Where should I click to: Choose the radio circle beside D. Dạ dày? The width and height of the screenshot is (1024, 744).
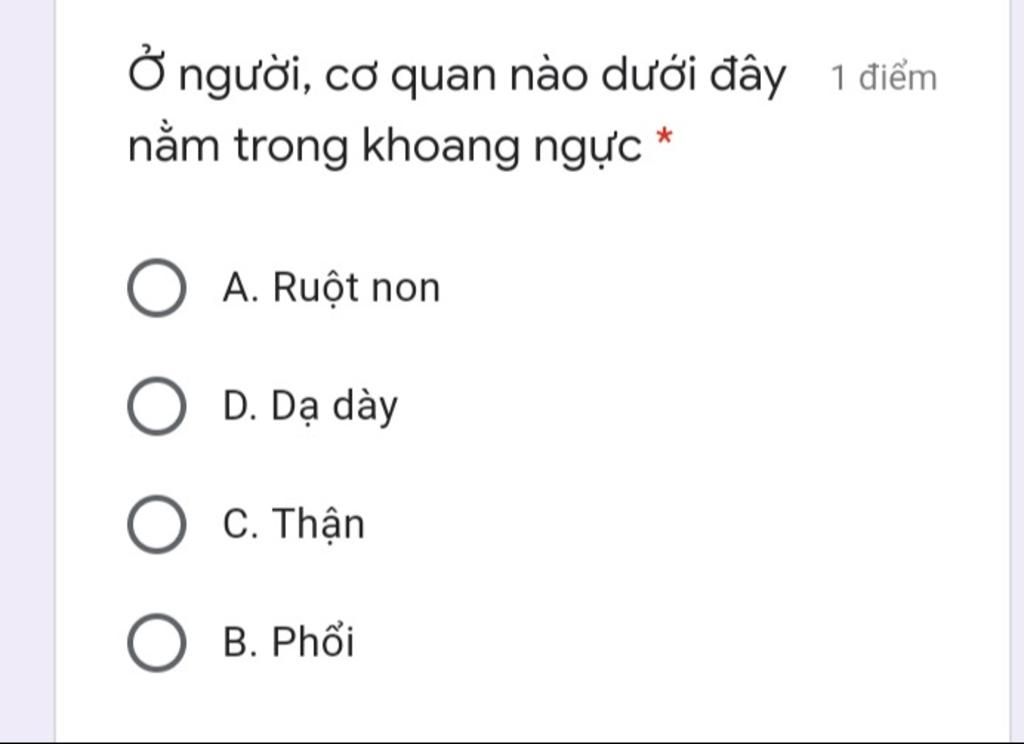[x=157, y=406]
